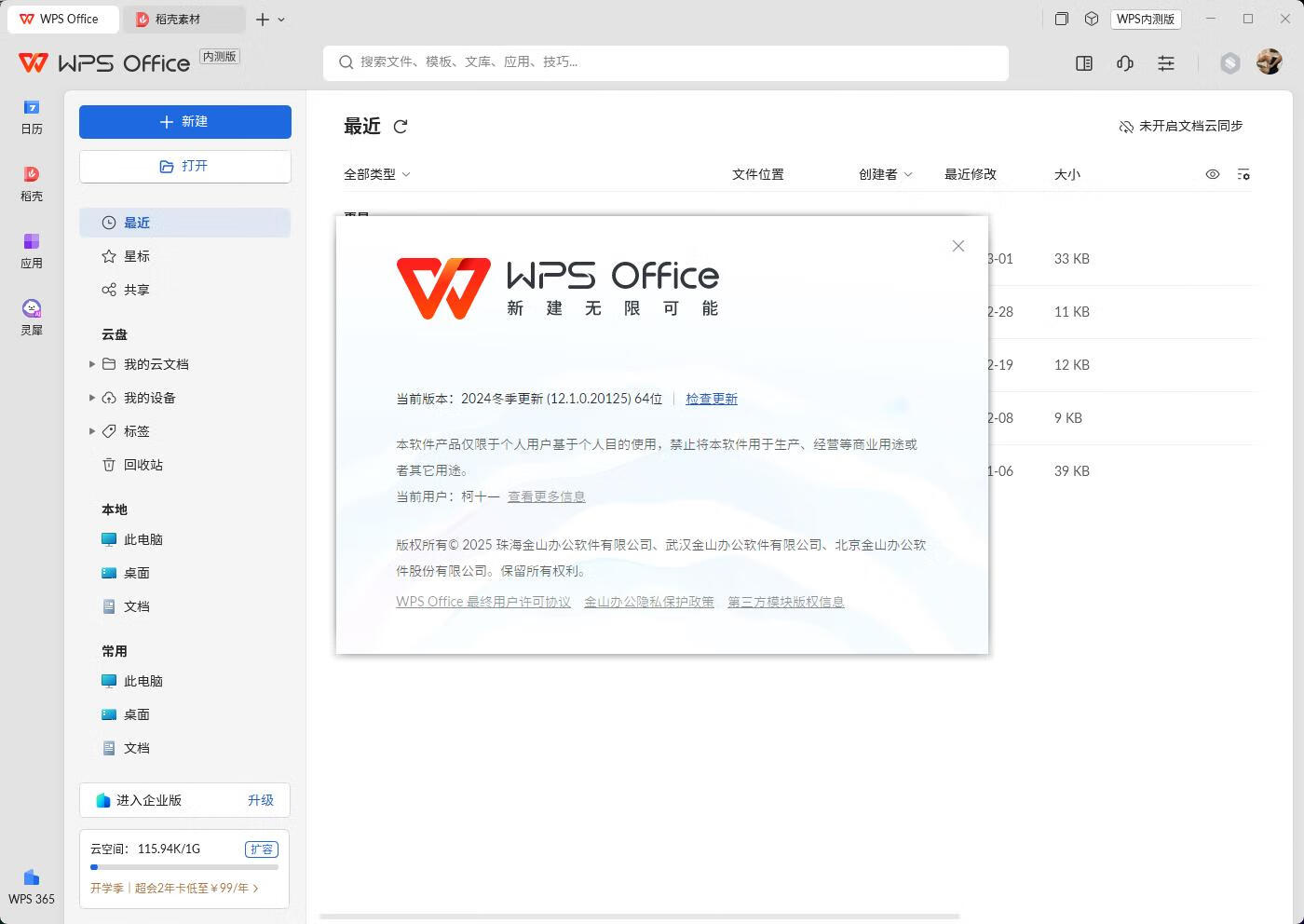Screen dimensions: 1304x924
Task: Click the 查看更多信息 link
Action: (x=547, y=496)
